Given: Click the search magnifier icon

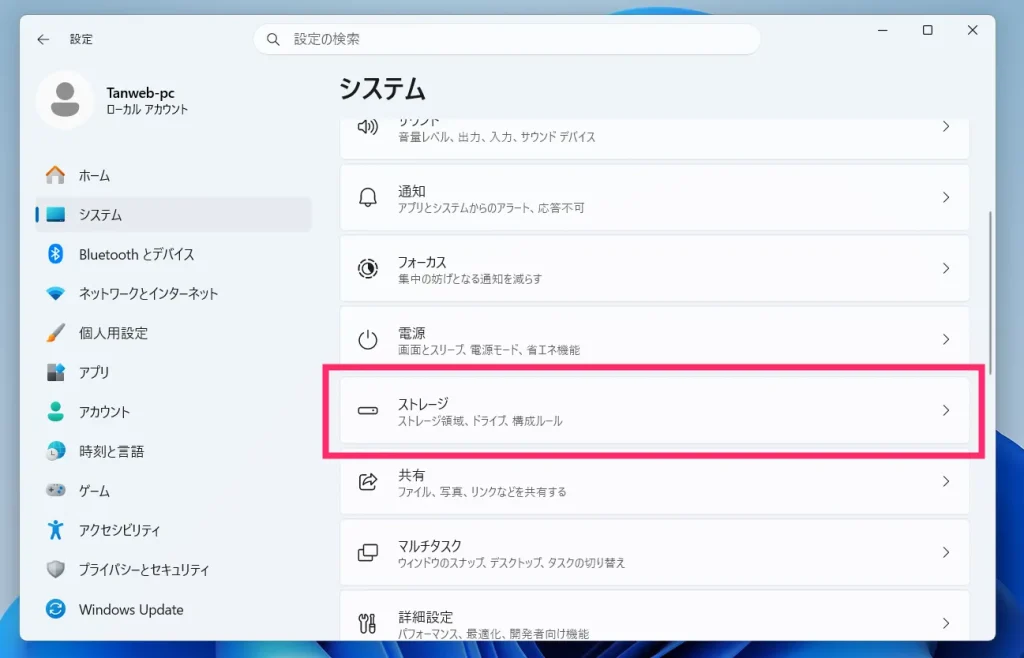Looking at the screenshot, I should 273,40.
